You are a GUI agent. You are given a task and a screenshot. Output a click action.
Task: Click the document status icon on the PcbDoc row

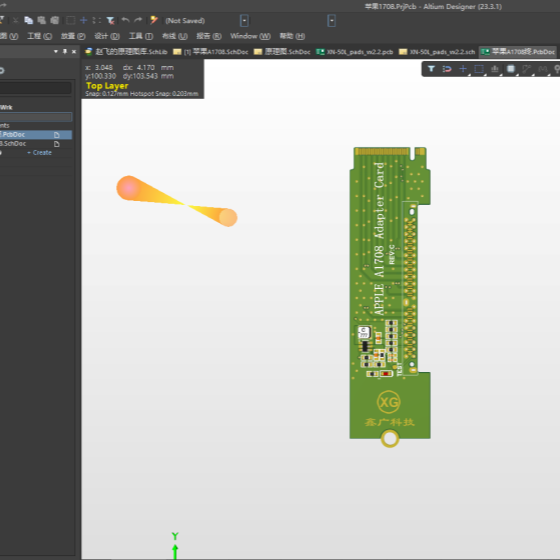coord(57,135)
